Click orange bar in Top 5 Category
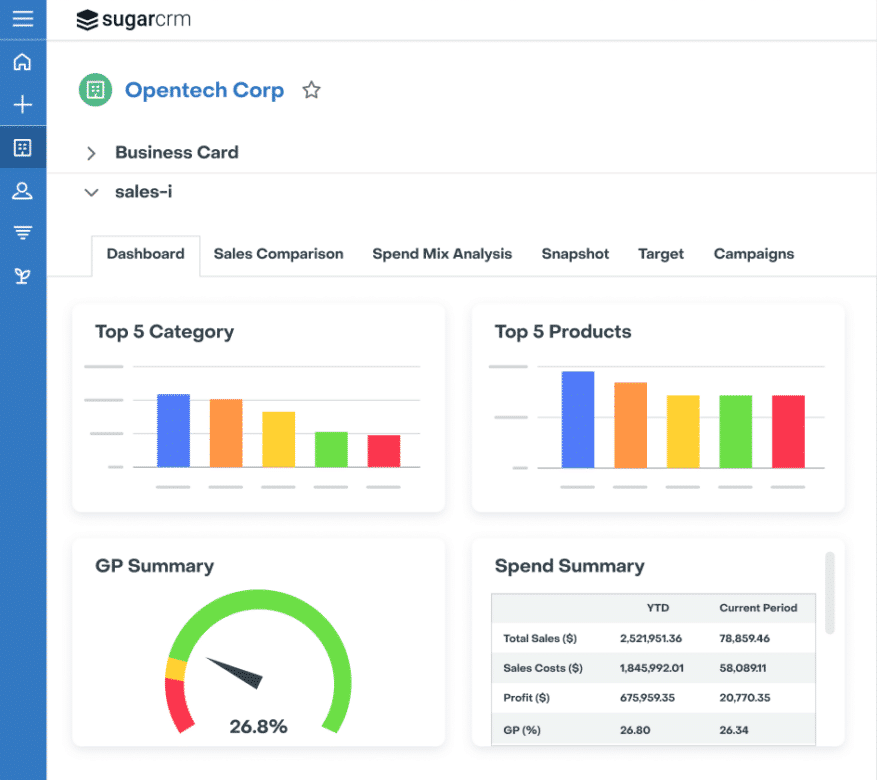The width and height of the screenshot is (877, 780). coord(226,433)
